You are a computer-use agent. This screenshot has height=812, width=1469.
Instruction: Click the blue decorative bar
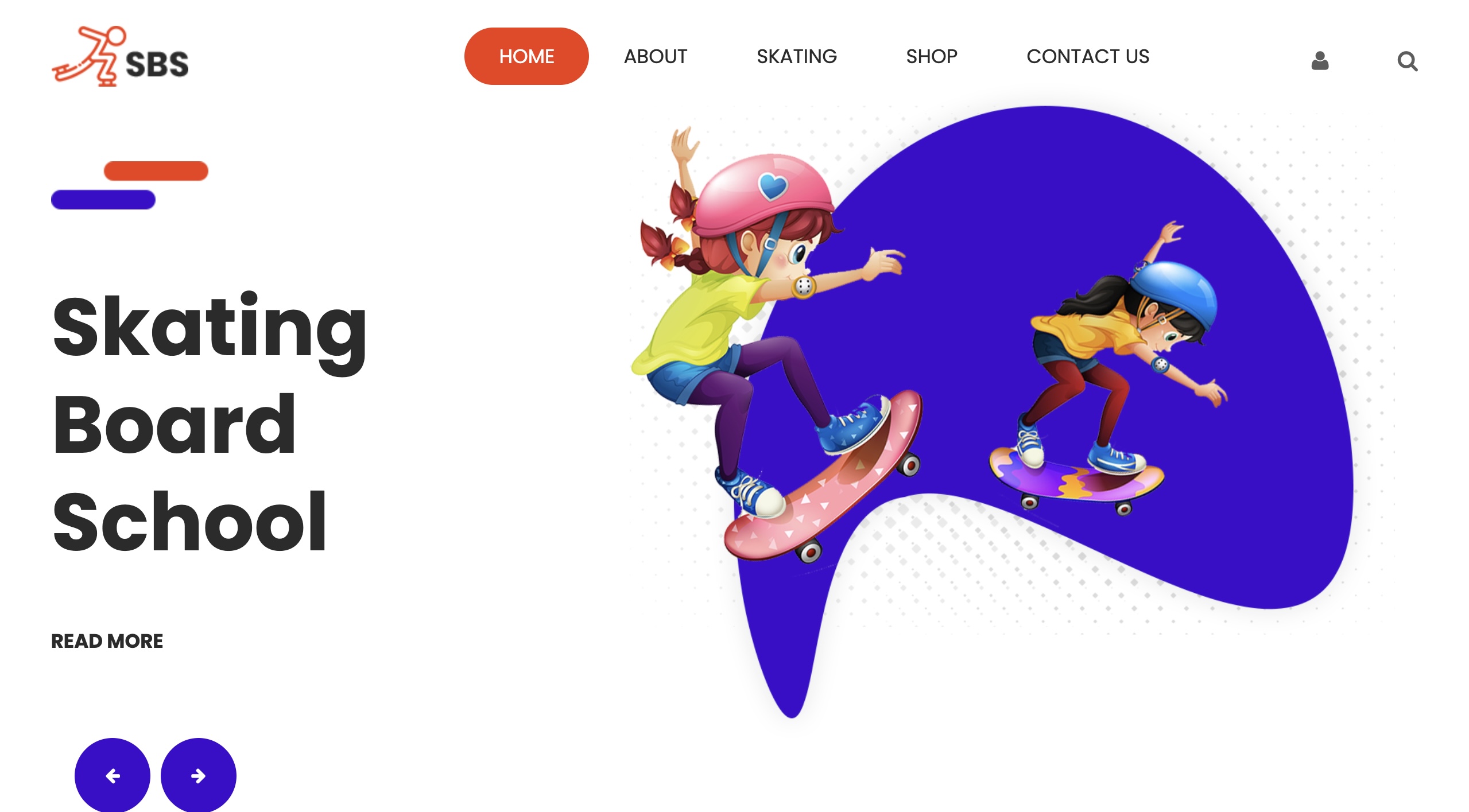tap(103, 200)
